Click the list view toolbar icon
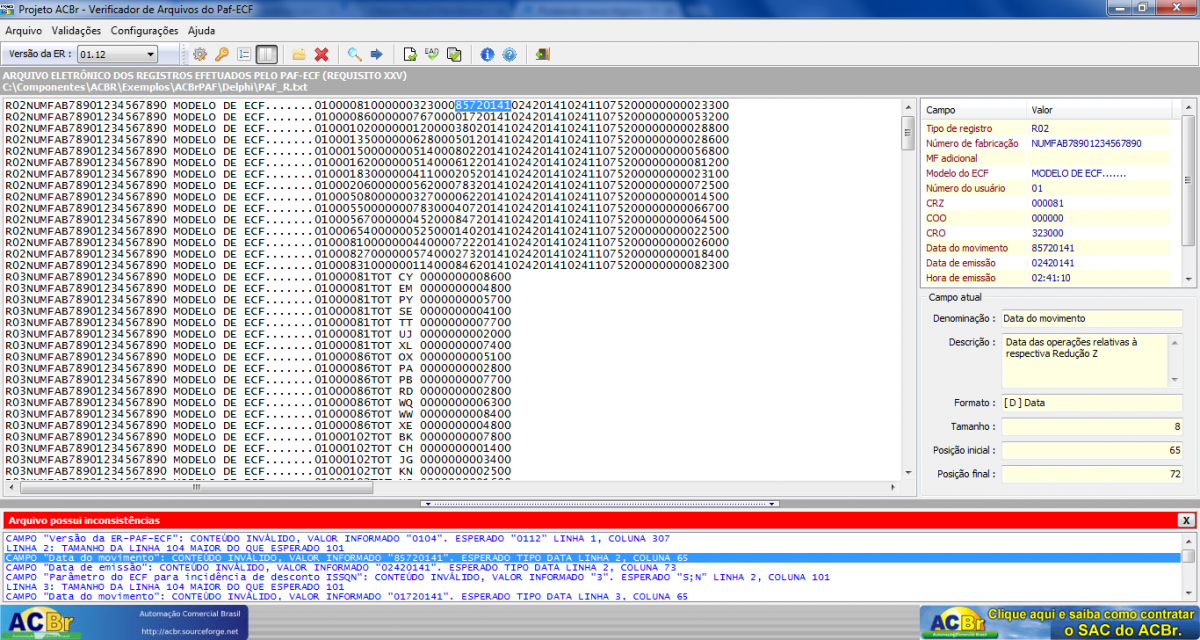The width and height of the screenshot is (1200, 640). pyautogui.click(x=244, y=54)
